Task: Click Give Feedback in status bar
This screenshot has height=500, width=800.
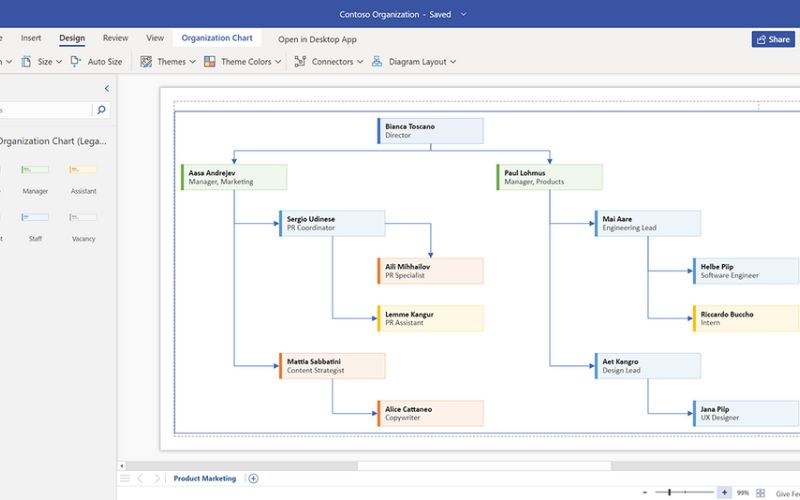Action: coord(787,493)
